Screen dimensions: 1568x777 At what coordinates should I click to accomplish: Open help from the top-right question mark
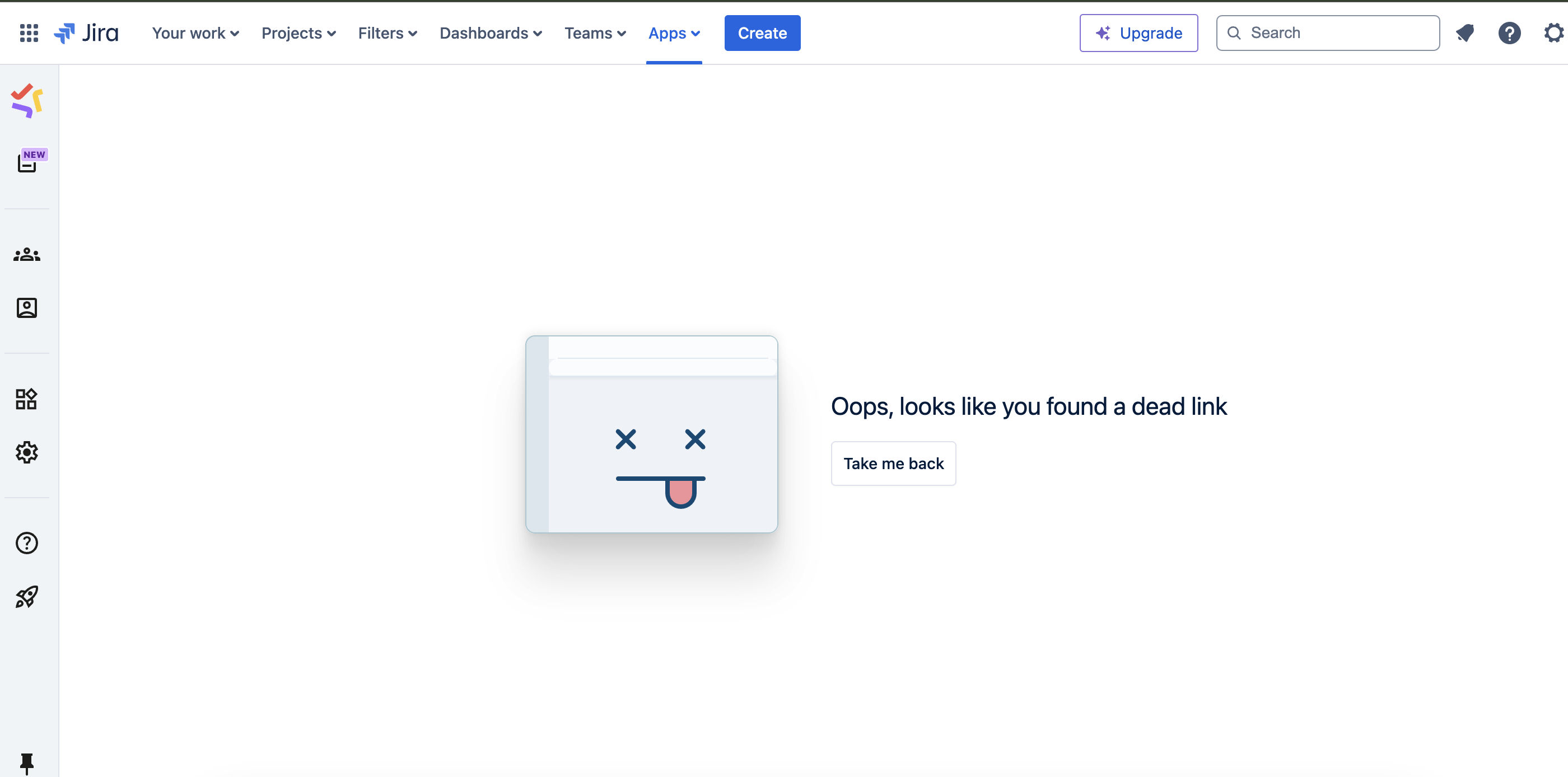coord(1510,33)
